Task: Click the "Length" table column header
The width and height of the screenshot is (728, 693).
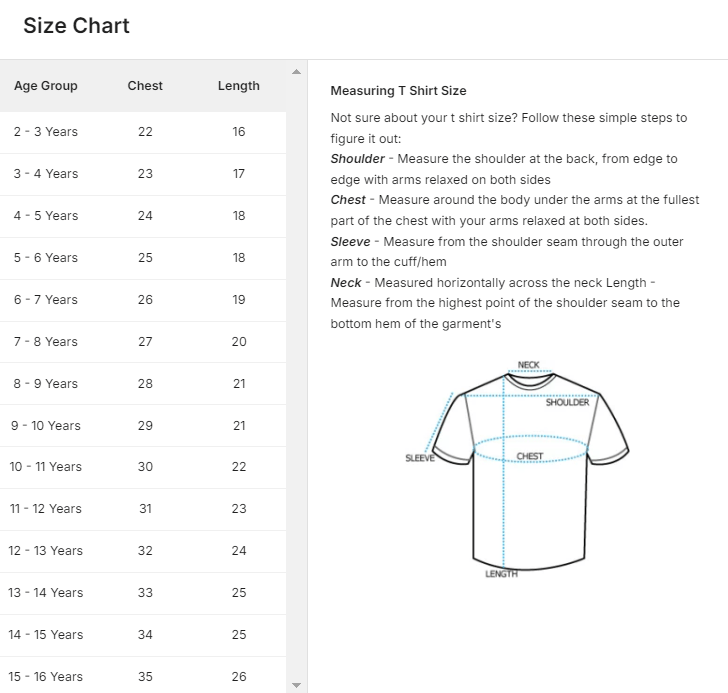Action: coord(238,86)
